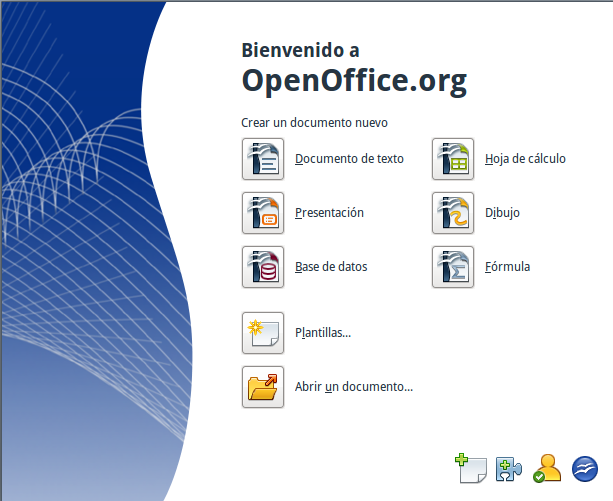613x501 pixels.
Task: Click the Plantillas... label
Action: [x=323, y=333]
